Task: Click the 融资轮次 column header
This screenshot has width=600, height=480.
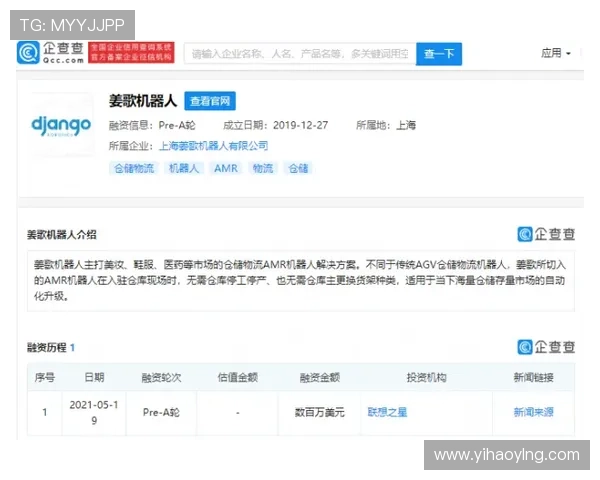Action: click(x=161, y=378)
